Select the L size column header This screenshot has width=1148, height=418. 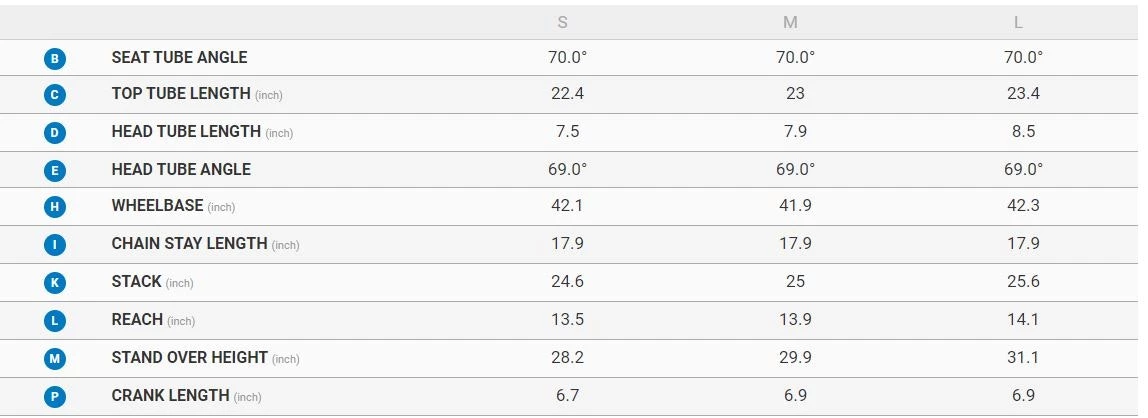[x=1020, y=23]
